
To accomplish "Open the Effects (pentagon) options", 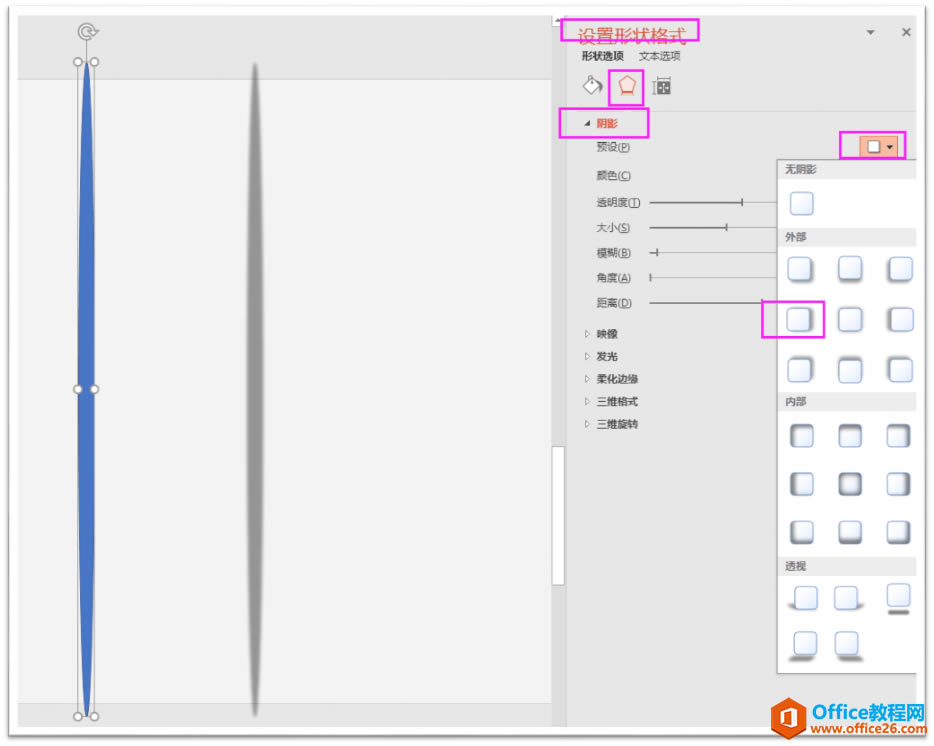I will click(x=626, y=86).
